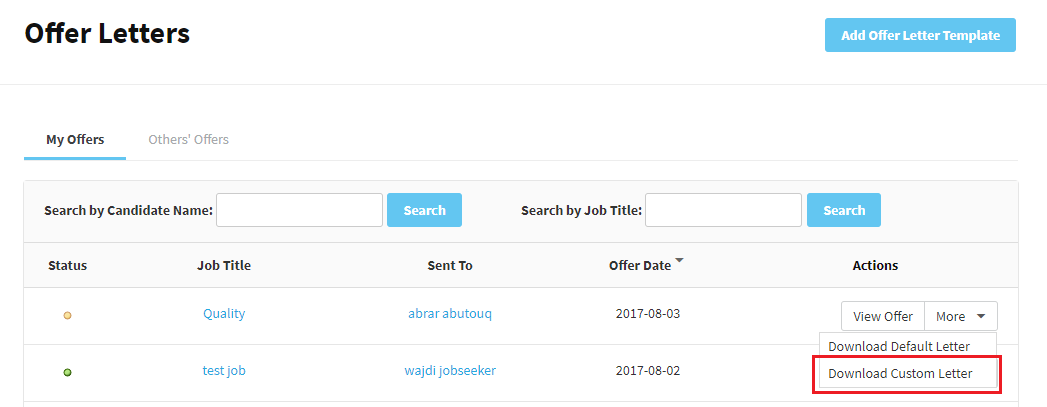Click the Offer Date sort arrow icon
Image resolution: width=1047 pixels, height=407 pixels.
pyautogui.click(x=680, y=261)
